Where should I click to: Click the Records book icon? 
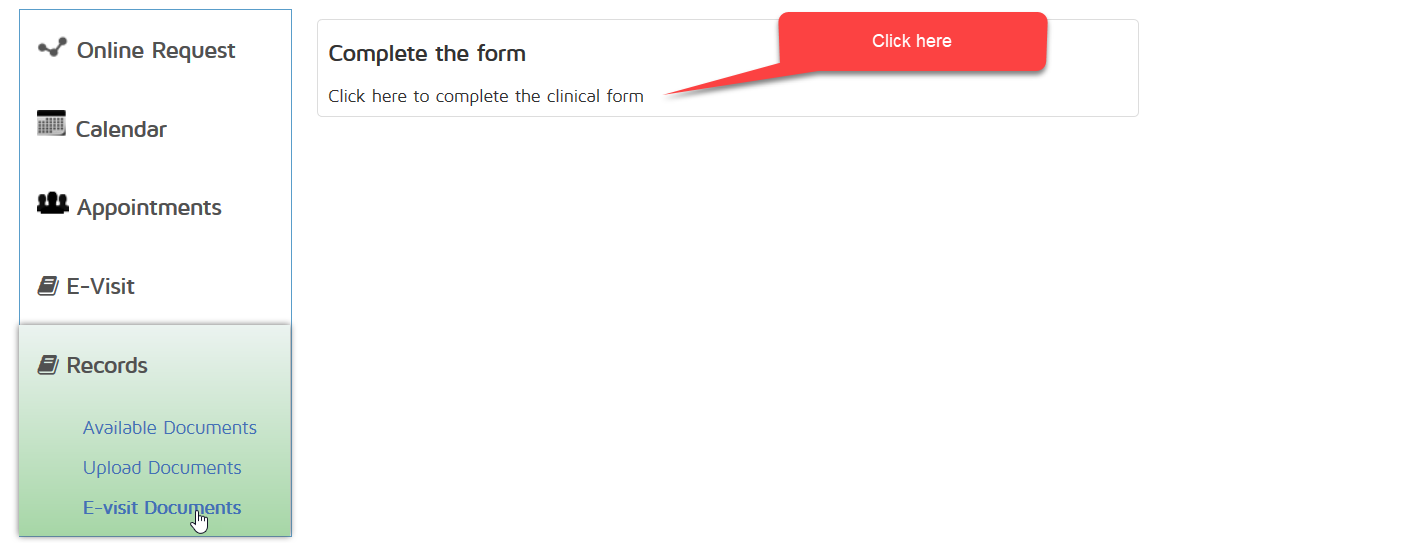[48, 366]
